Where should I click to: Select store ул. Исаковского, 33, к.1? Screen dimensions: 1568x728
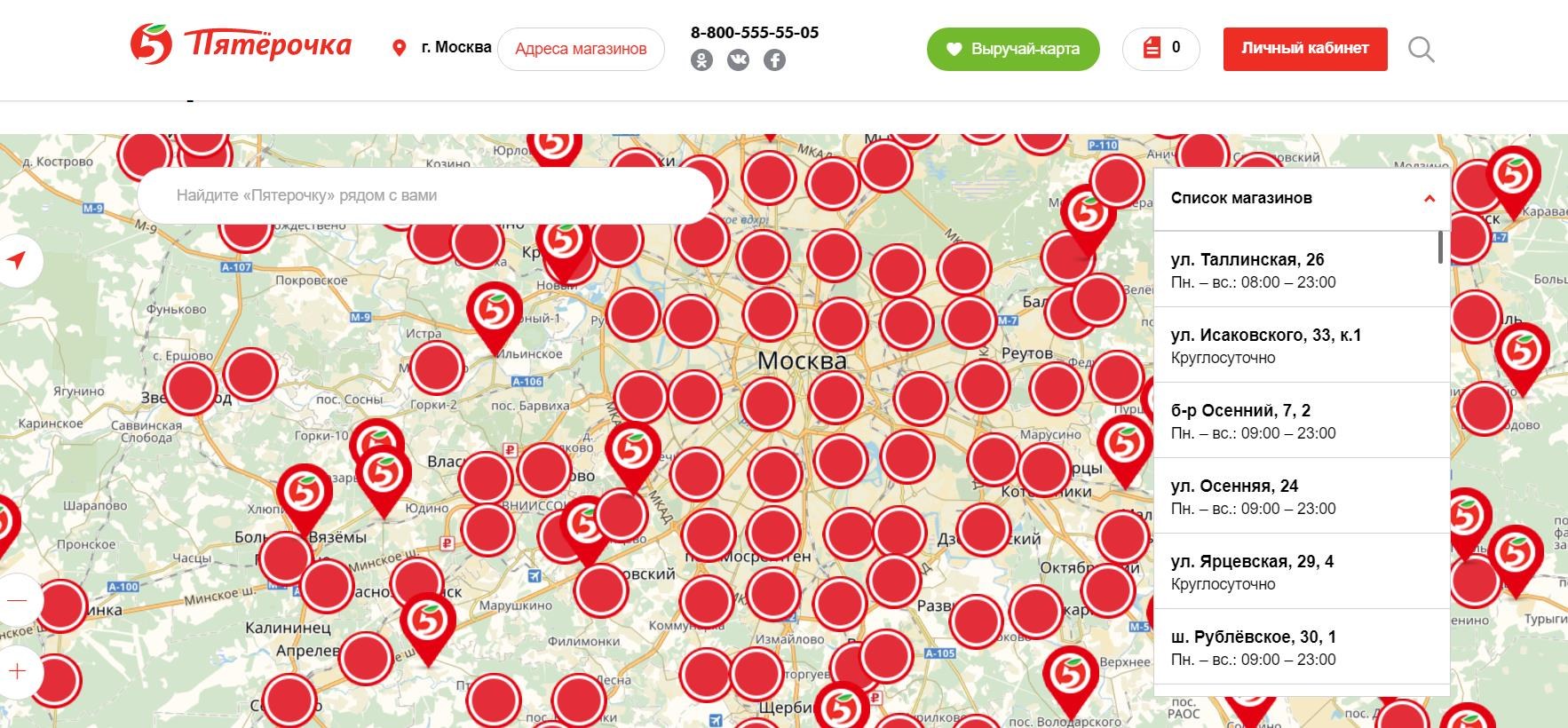click(x=1302, y=345)
